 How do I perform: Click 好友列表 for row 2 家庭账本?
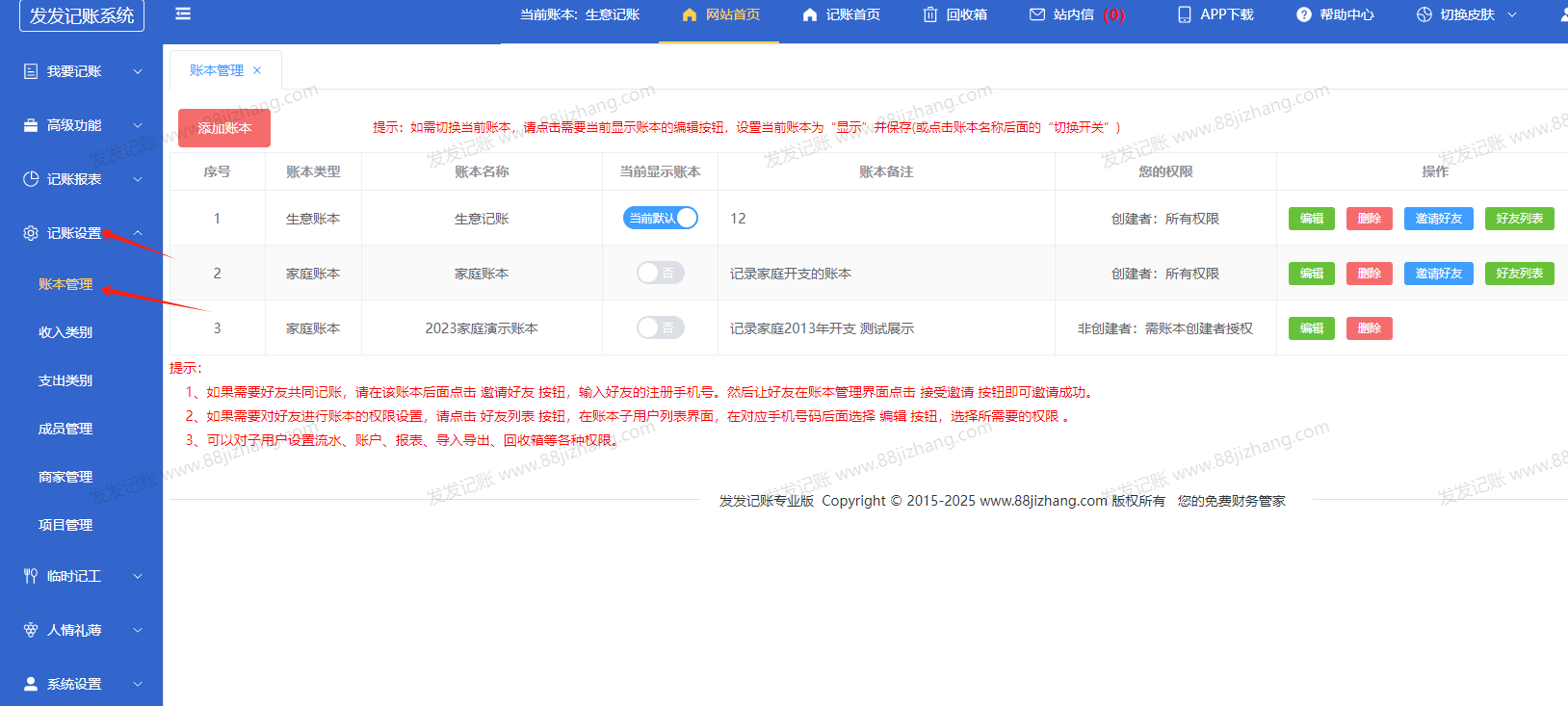1520,274
